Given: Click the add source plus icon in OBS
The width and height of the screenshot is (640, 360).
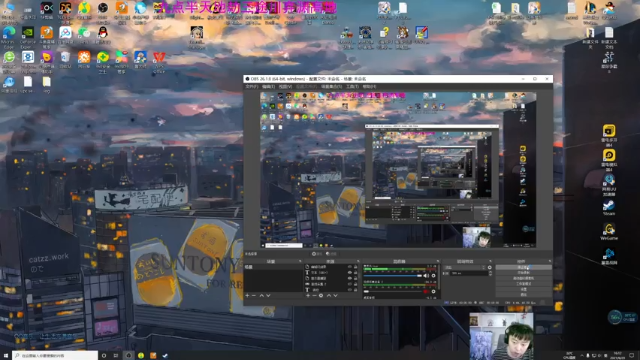Looking at the screenshot, I should tap(308, 296).
